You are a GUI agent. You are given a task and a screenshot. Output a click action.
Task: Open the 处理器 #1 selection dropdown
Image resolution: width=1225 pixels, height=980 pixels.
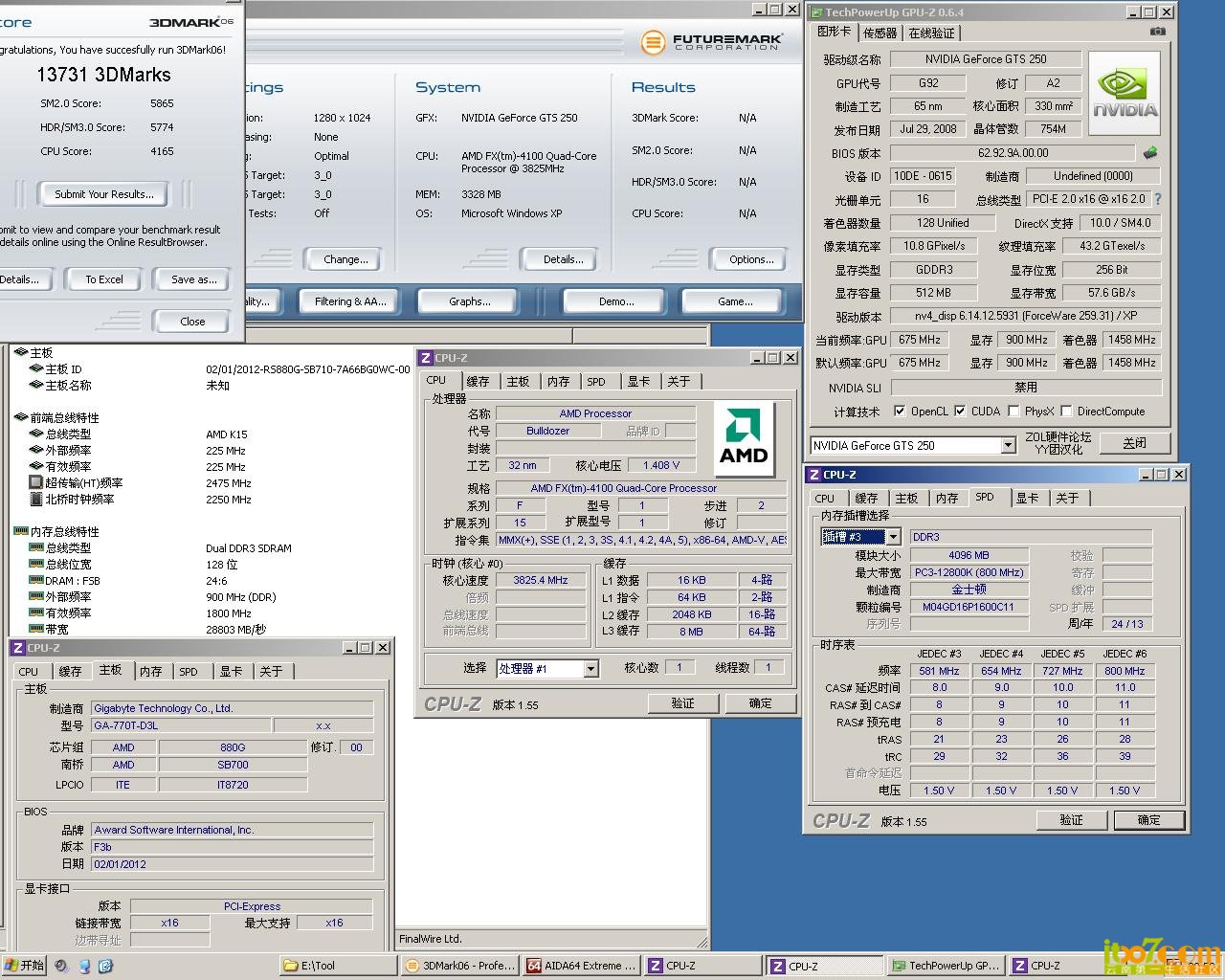coord(590,669)
